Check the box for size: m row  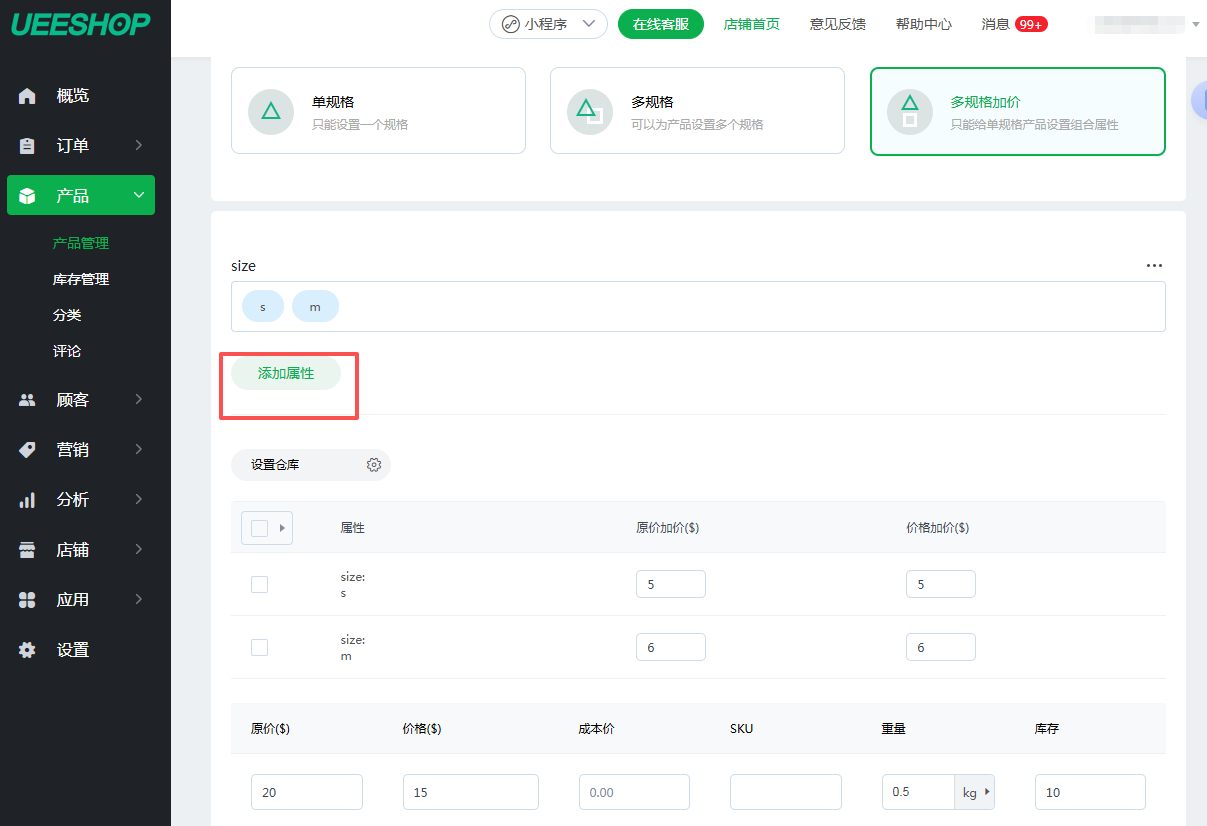pyautogui.click(x=259, y=647)
